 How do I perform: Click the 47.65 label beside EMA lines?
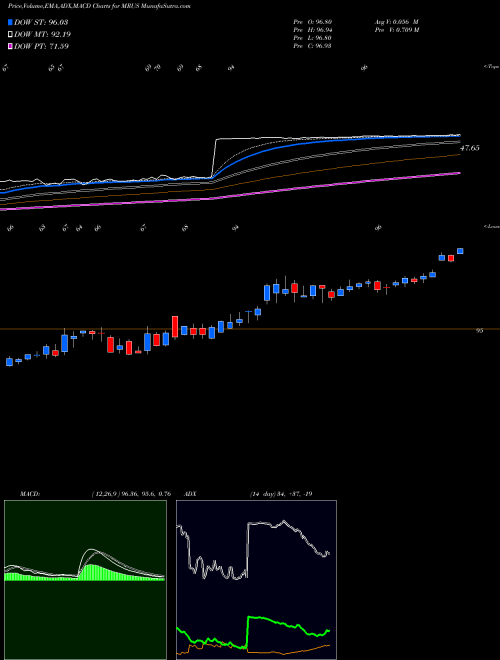click(470, 148)
